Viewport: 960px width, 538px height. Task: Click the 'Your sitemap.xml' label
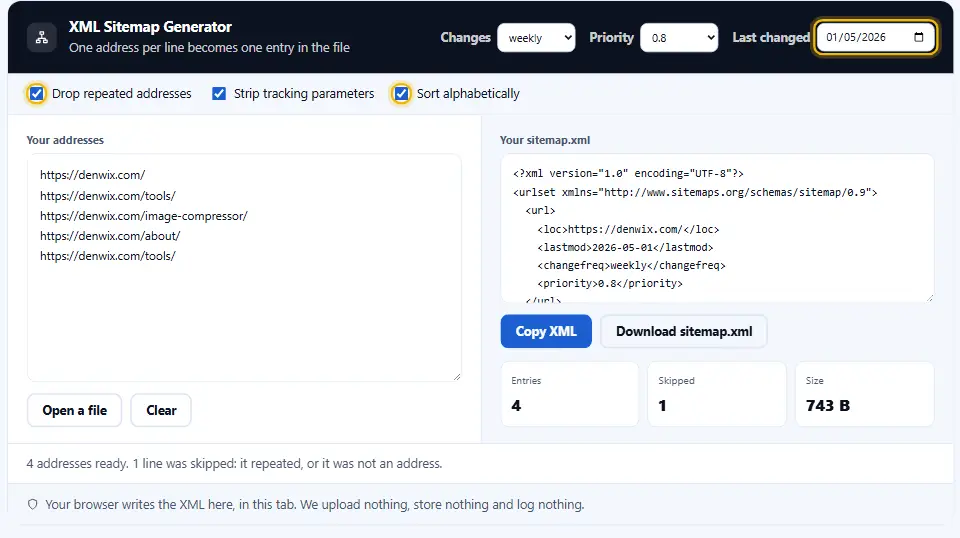click(x=545, y=140)
